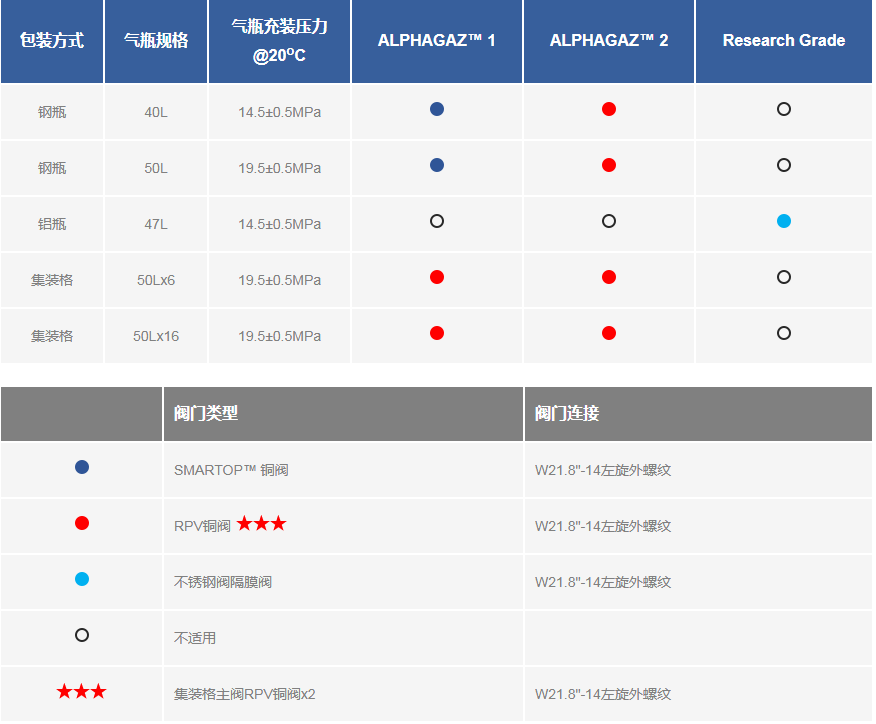
Task: Click the red stars next to RPV铜阀 text
Action: (x=261, y=523)
